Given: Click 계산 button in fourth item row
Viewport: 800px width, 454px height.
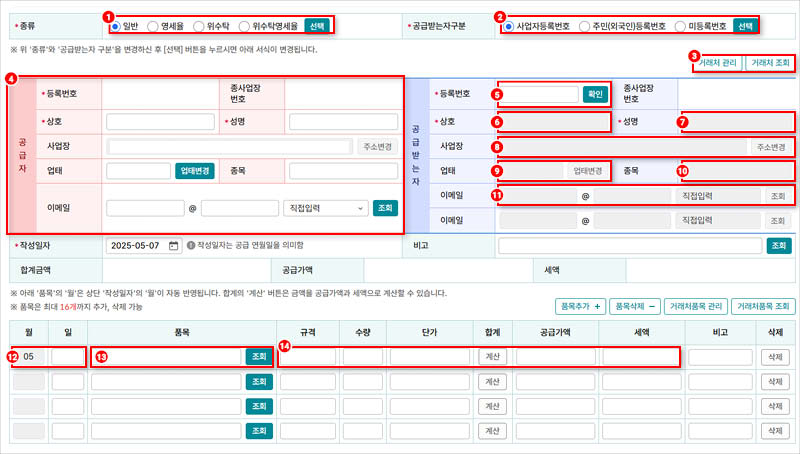Looking at the screenshot, I should 492,431.
